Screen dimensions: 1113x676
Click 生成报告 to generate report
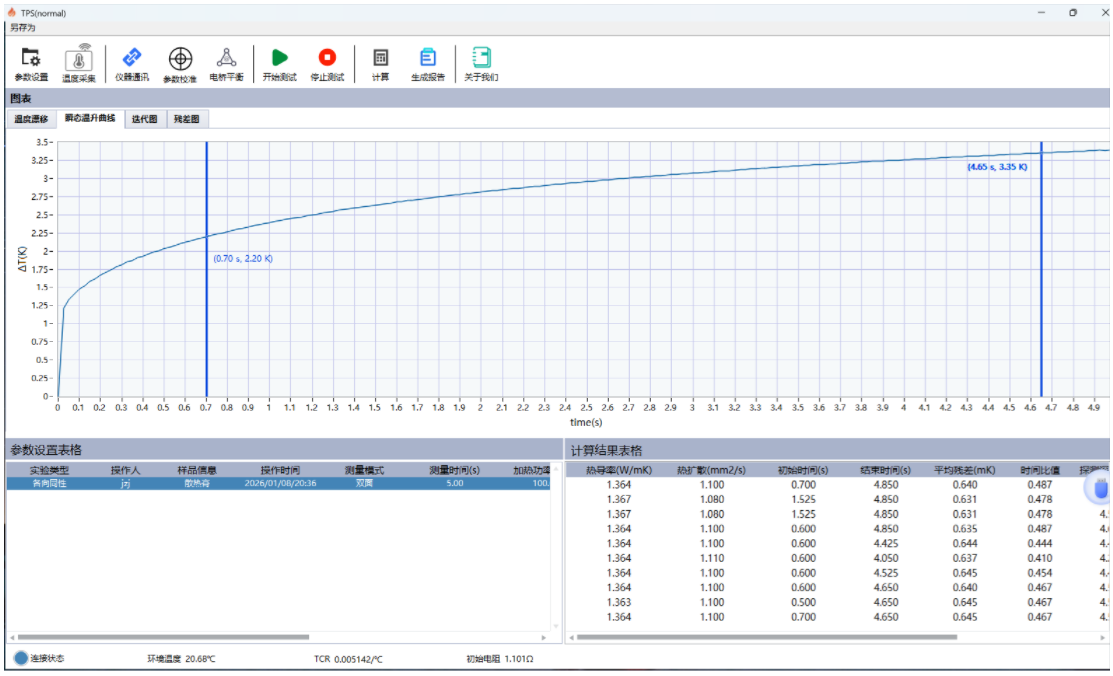click(428, 64)
